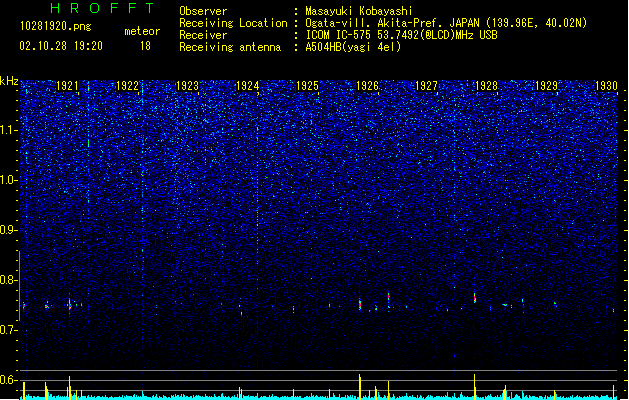Click the 0.6 frequency axis label

(x=9, y=380)
